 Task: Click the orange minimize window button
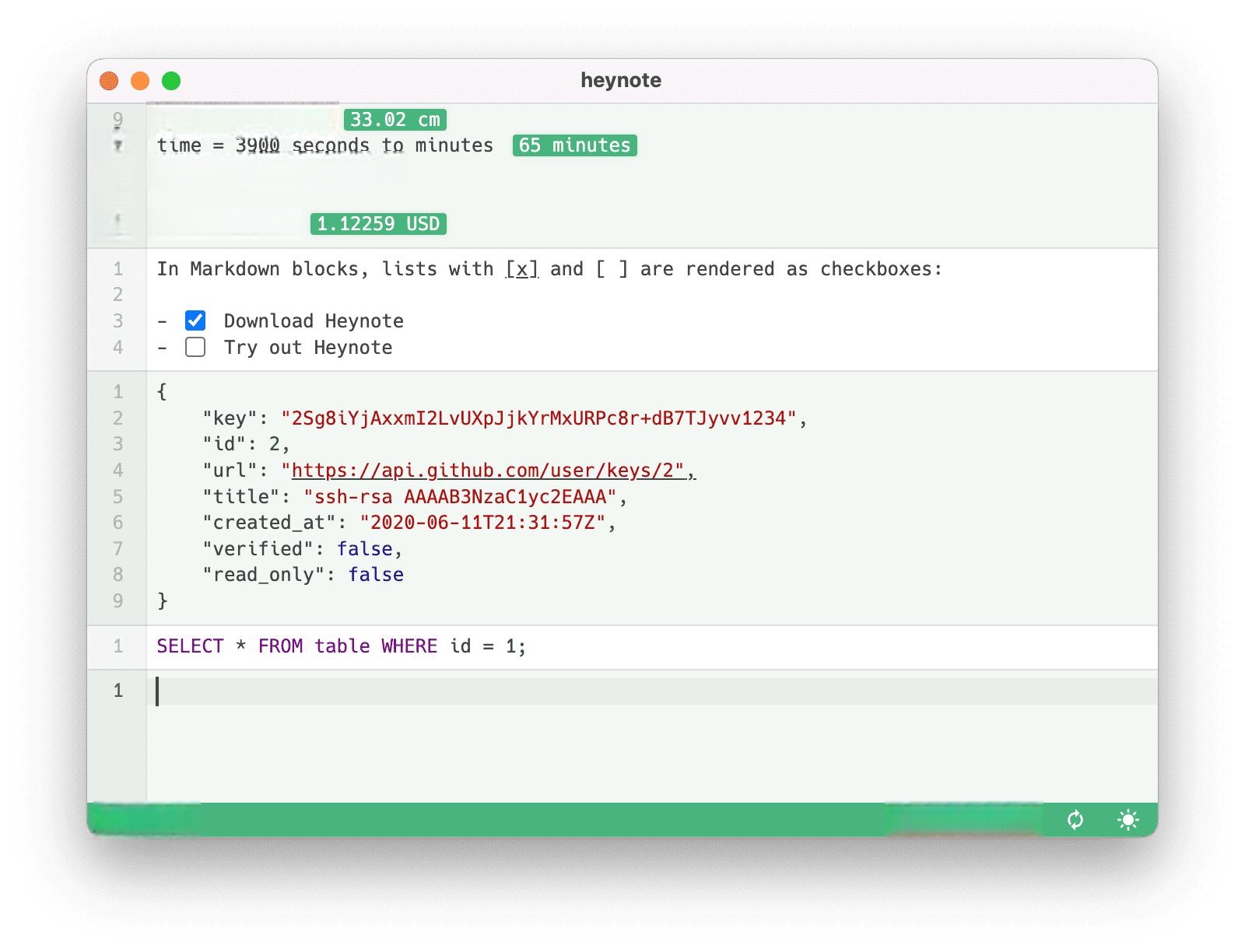140,81
